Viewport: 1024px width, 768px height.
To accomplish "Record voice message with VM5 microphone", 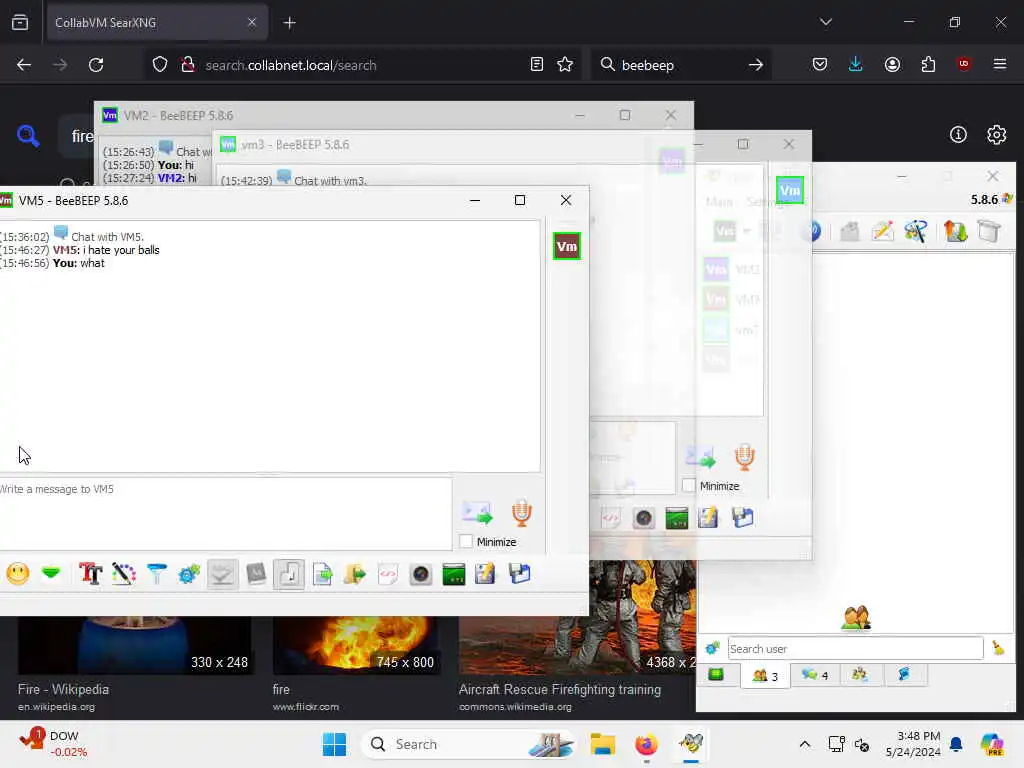I will (521, 513).
